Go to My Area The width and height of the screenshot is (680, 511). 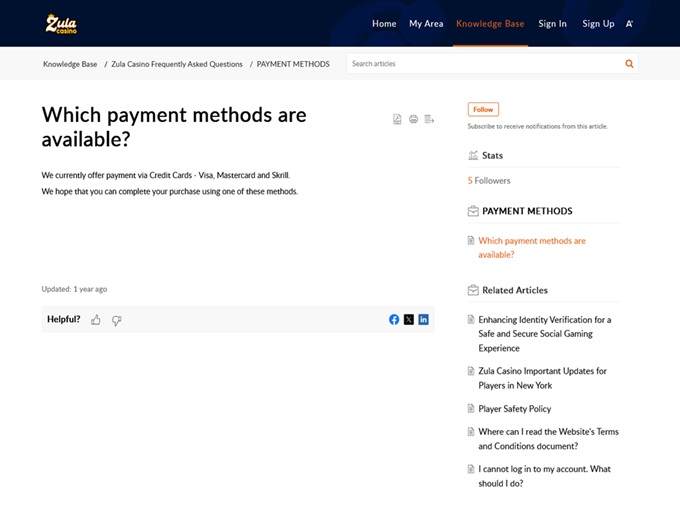pyautogui.click(x=426, y=23)
